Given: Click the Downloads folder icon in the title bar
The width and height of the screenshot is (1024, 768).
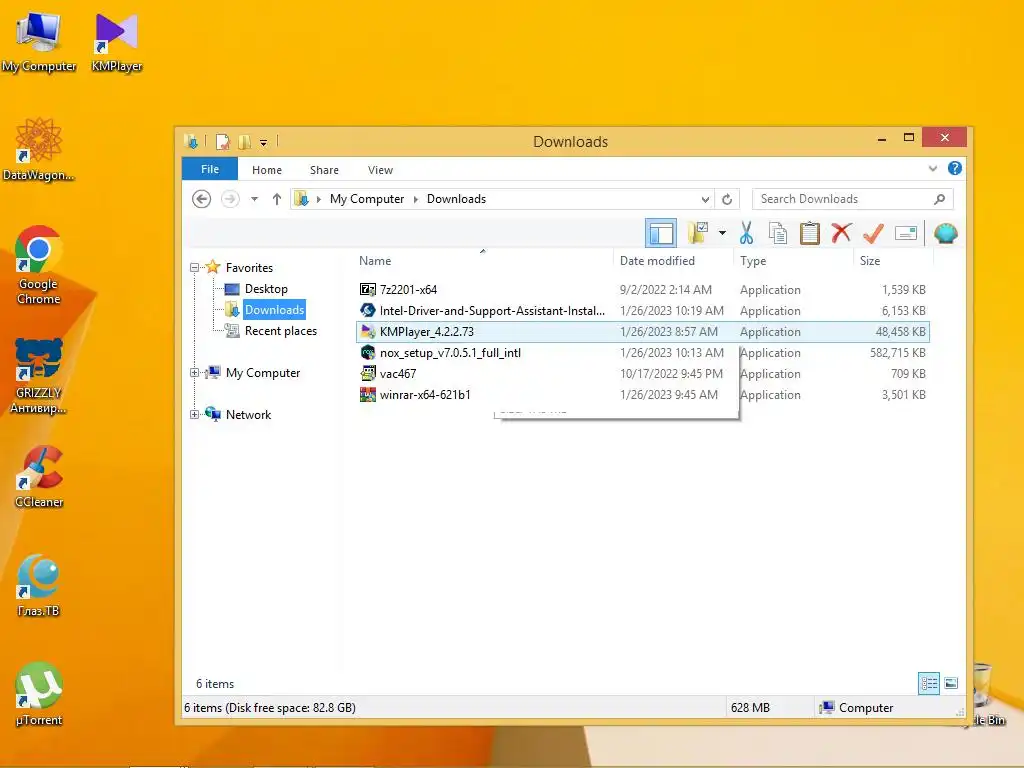Looking at the screenshot, I should pyautogui.click(x=192, y=141).
